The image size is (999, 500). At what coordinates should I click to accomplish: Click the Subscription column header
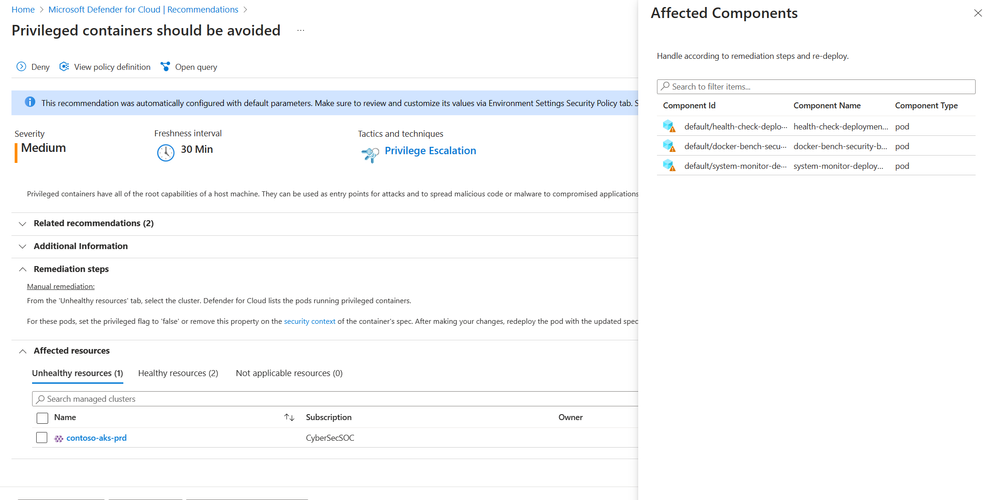coord(329,417)
